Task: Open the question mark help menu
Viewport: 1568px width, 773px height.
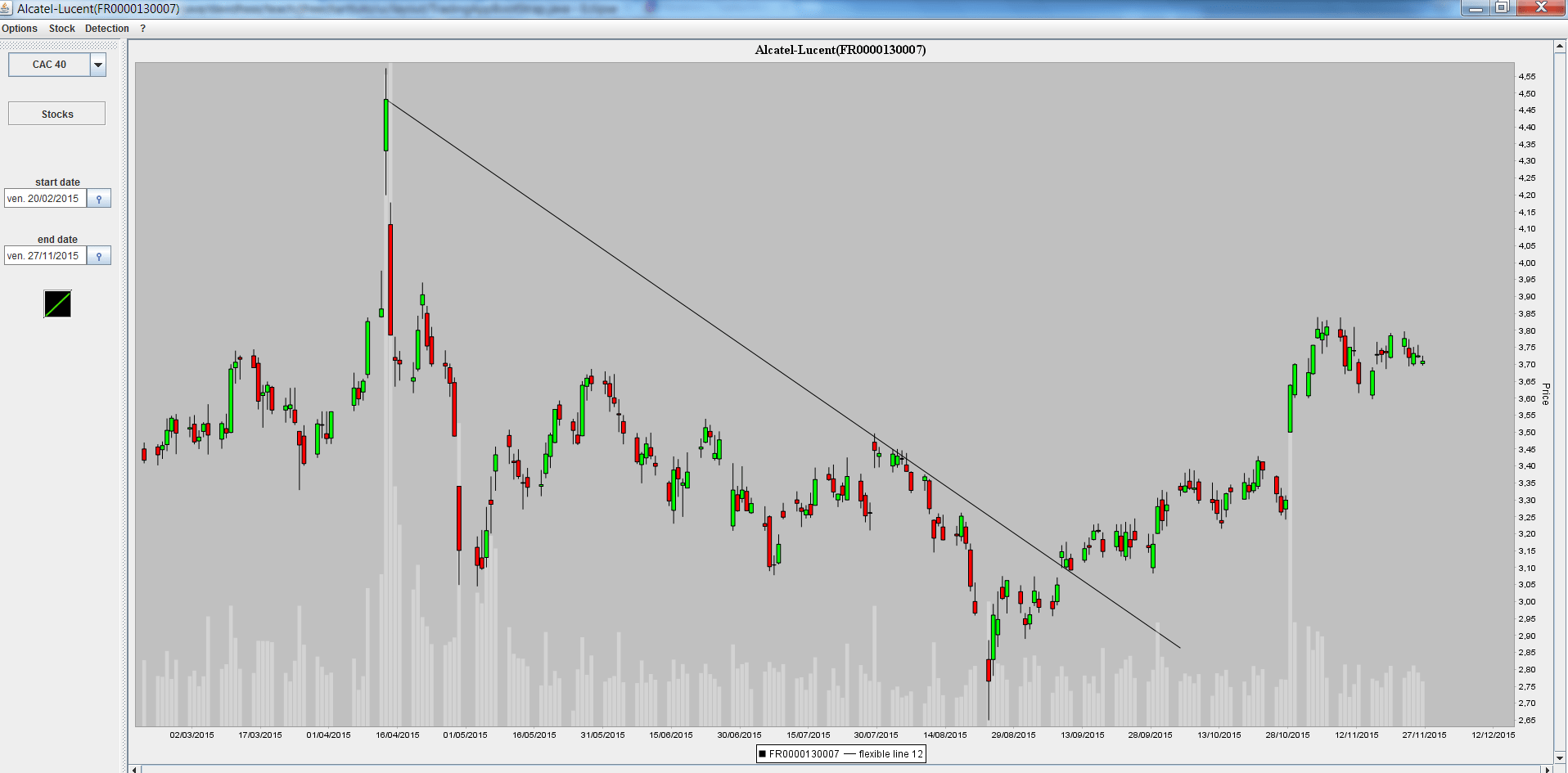Action: [x=143, y=29]
